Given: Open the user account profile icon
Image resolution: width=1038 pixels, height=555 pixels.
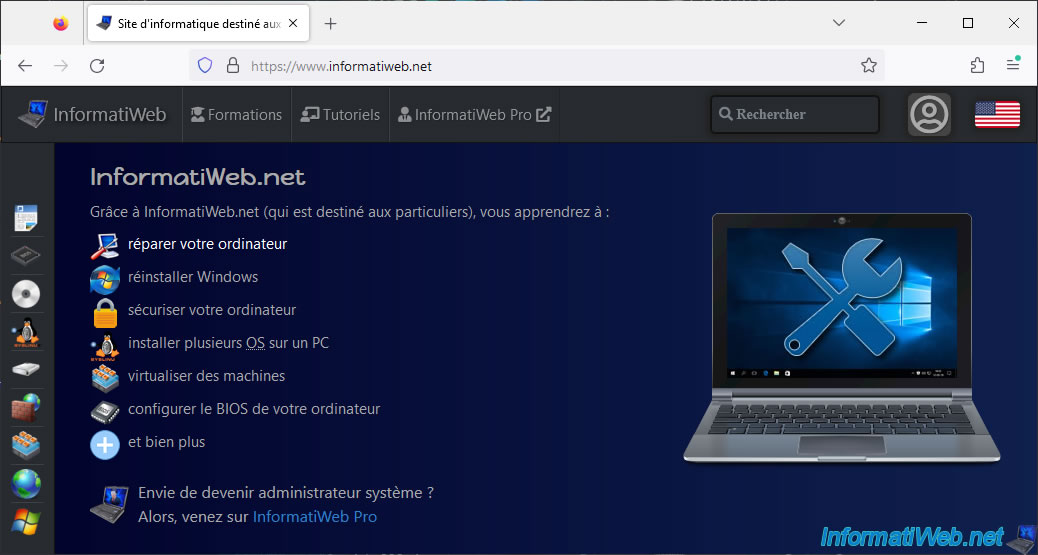Looking at the screenshot, I should [x=929, y=115].
